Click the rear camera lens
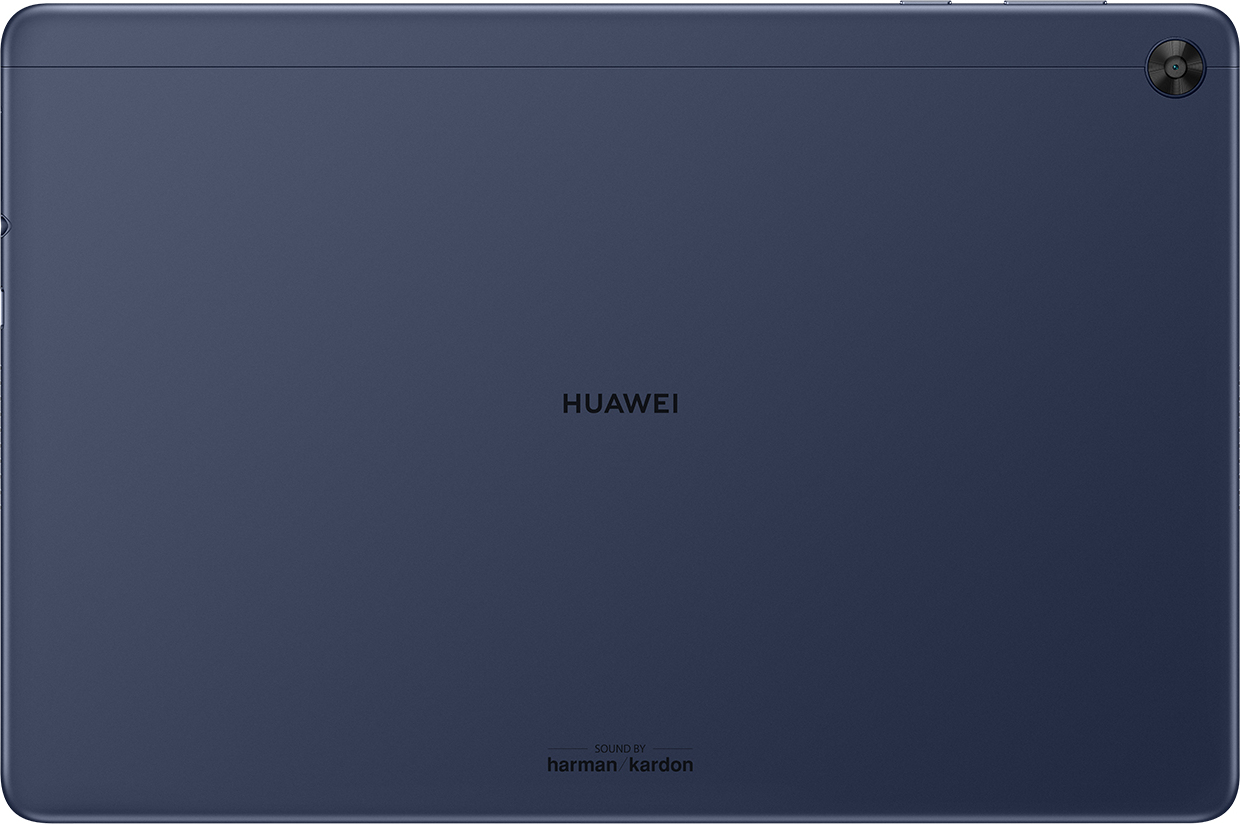This screenshot has width=1240, height=824. tap(1175, 68)
